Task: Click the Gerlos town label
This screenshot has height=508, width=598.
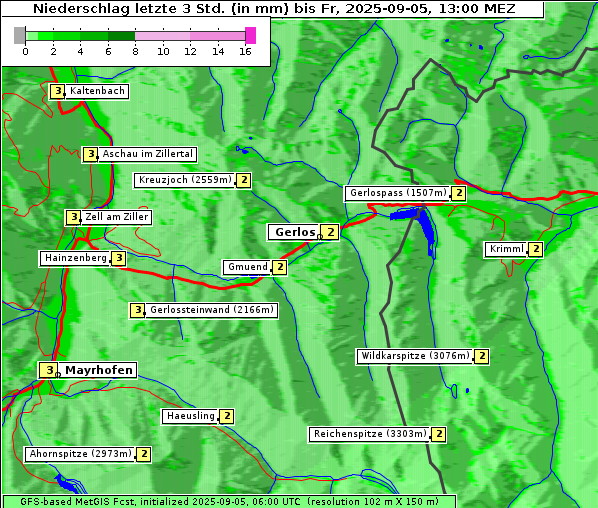Action: (295, 232)
